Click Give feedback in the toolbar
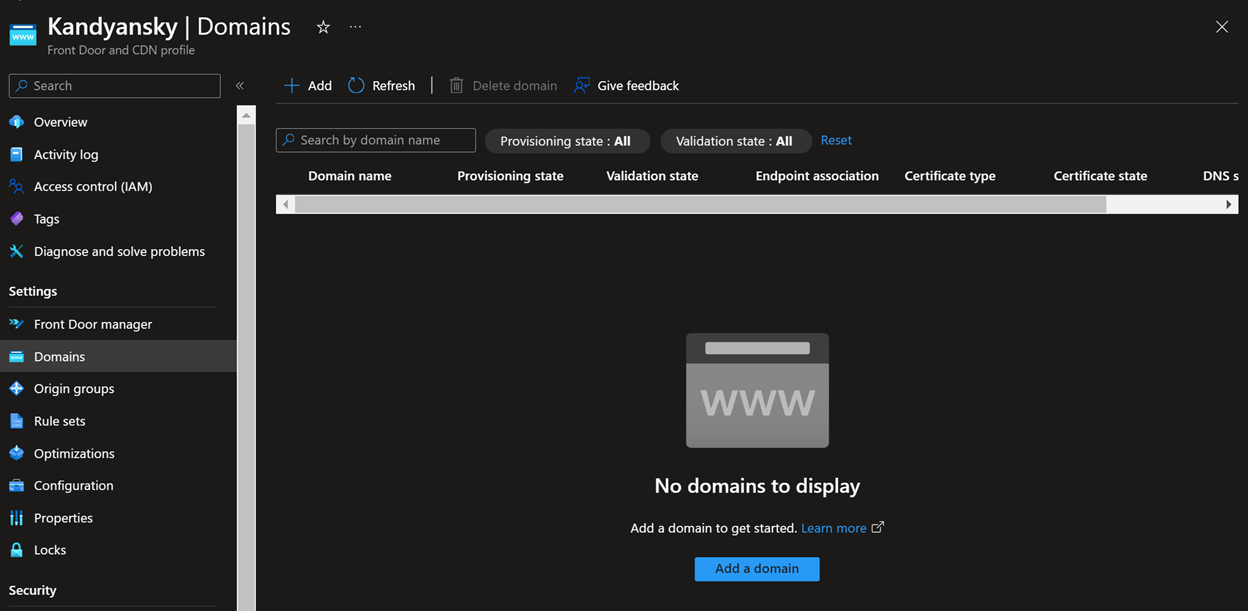The image size is (1248, 611). click(x=626, y=86)
